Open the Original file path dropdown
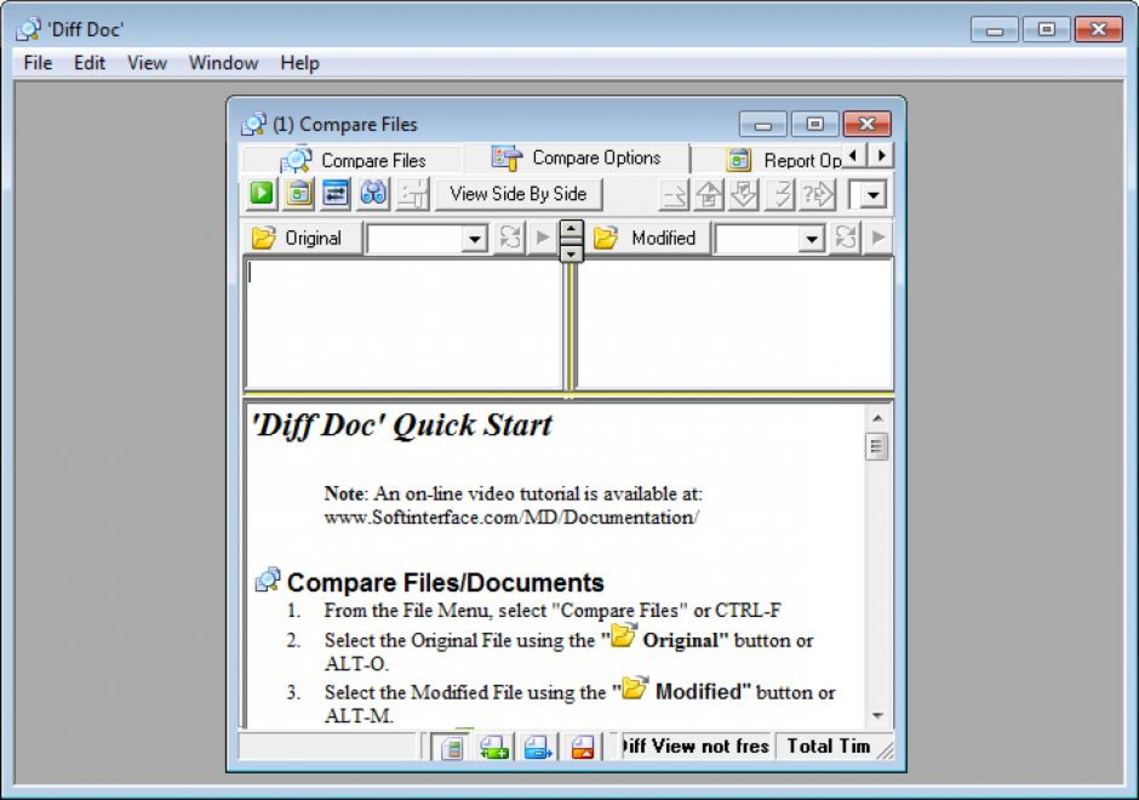Screen dimensions: 1139x800 474,238
